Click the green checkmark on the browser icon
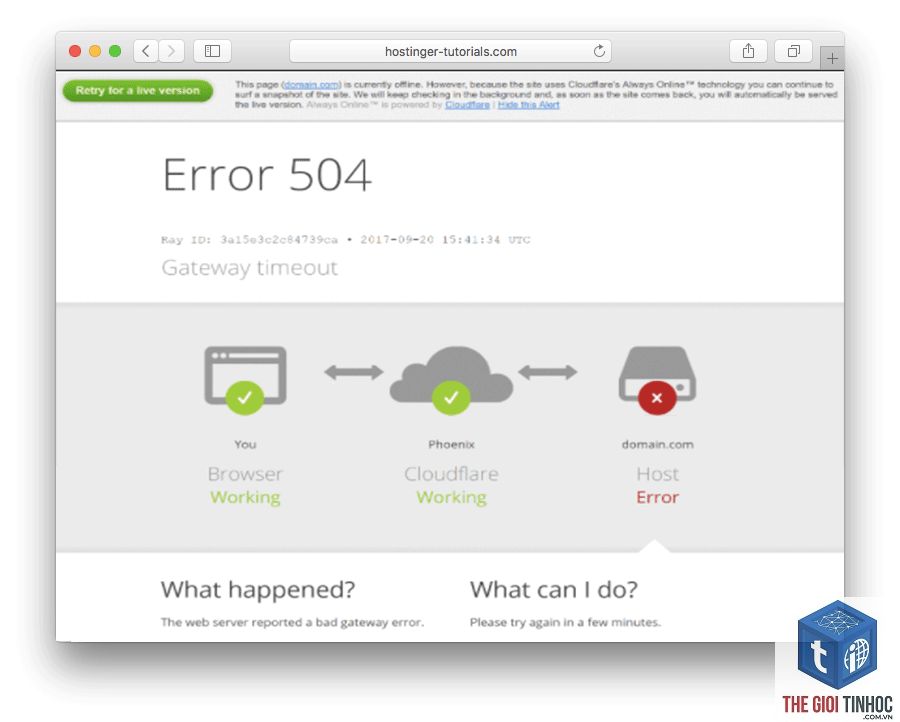 pyautogui.click(x=245, y=397)
